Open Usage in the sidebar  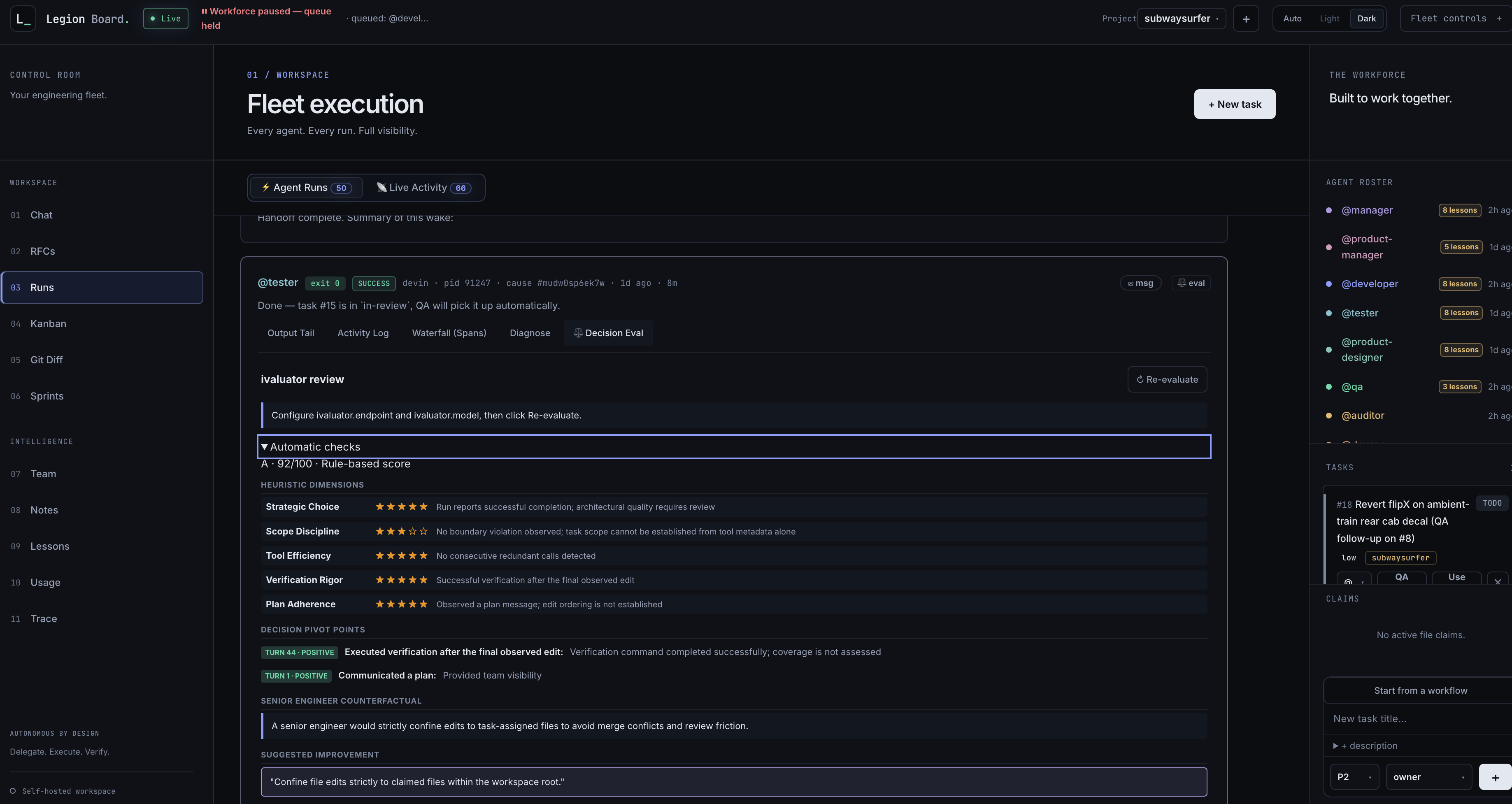tap(102, 583)
